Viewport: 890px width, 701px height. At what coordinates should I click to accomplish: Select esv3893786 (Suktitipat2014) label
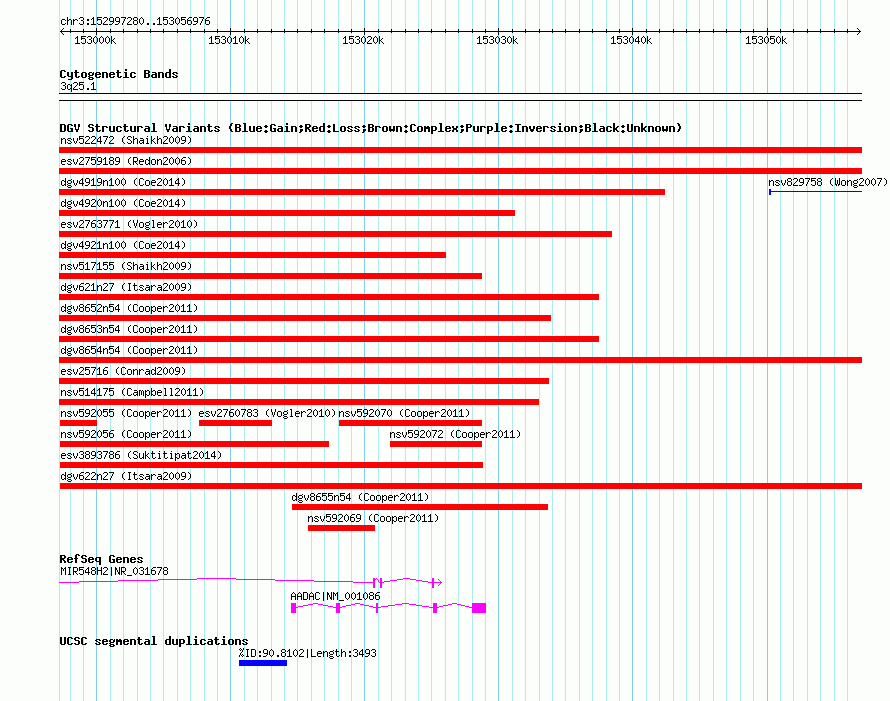click(141, 455)
